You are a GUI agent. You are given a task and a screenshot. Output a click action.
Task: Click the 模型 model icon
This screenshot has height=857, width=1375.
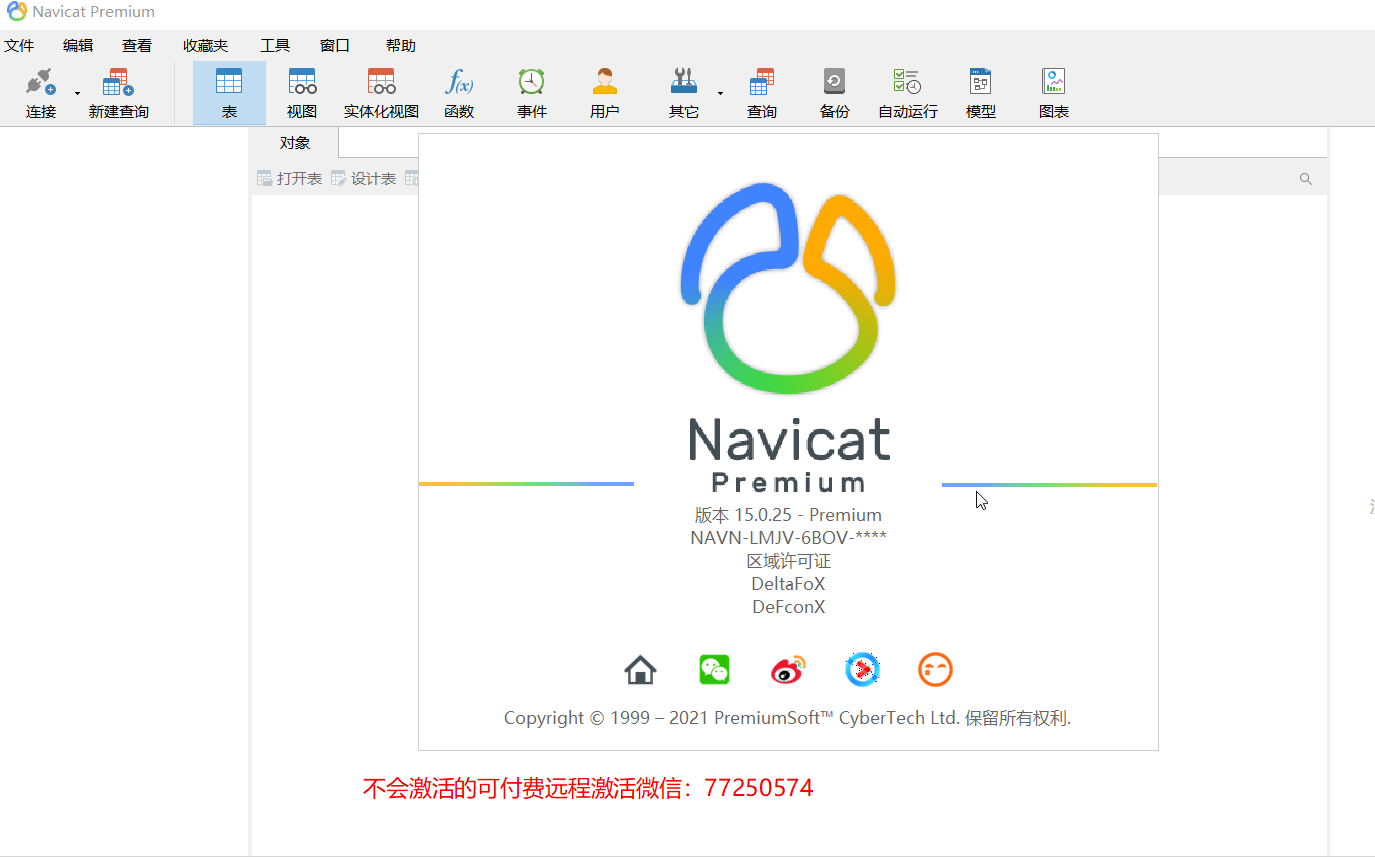point(981,81)
